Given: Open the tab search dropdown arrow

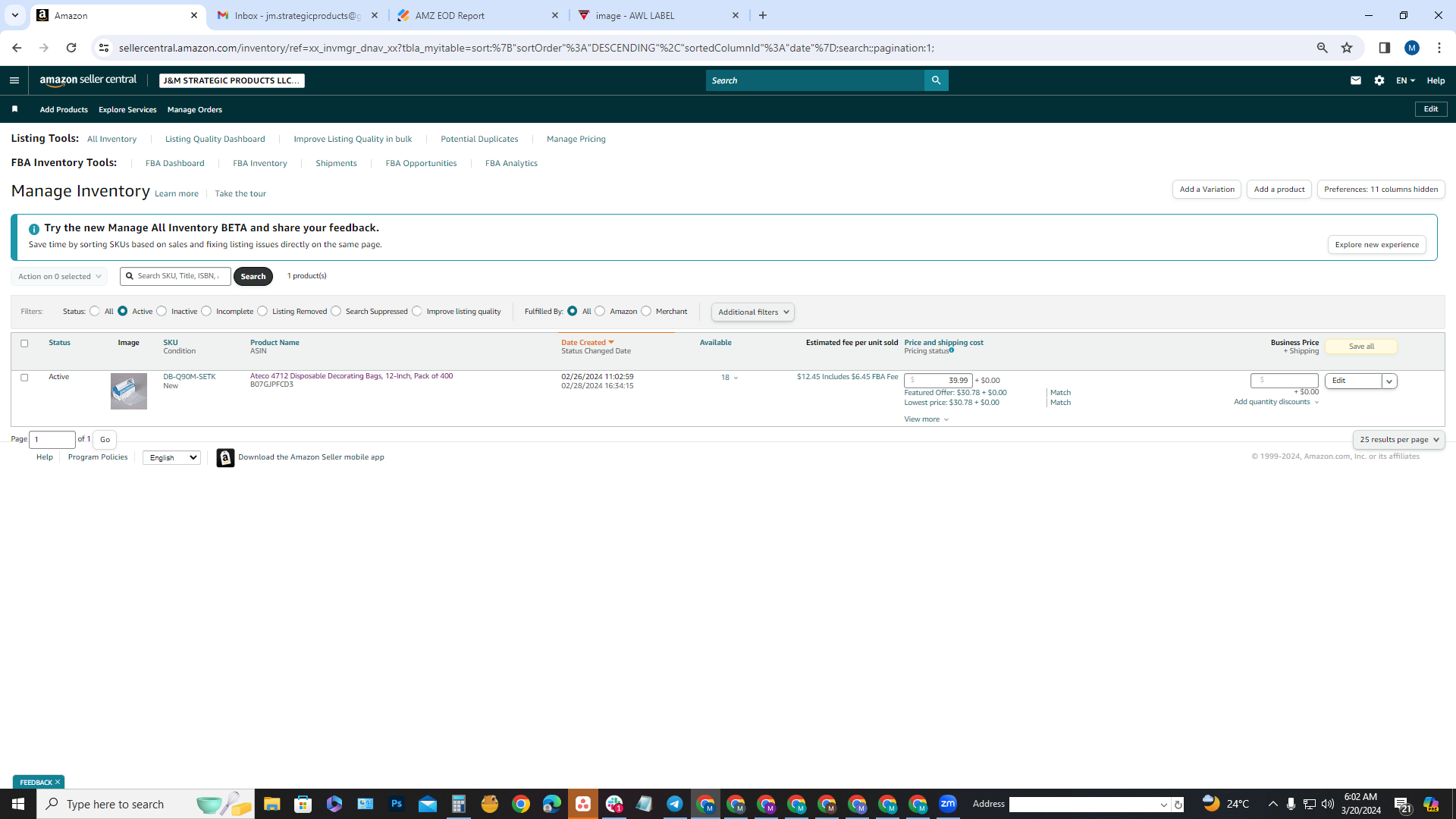Looking at the screenshot, I should [14, 15].
